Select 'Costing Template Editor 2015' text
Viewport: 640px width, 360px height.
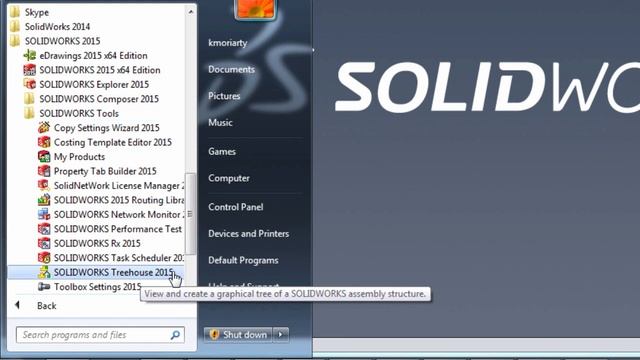113,142
